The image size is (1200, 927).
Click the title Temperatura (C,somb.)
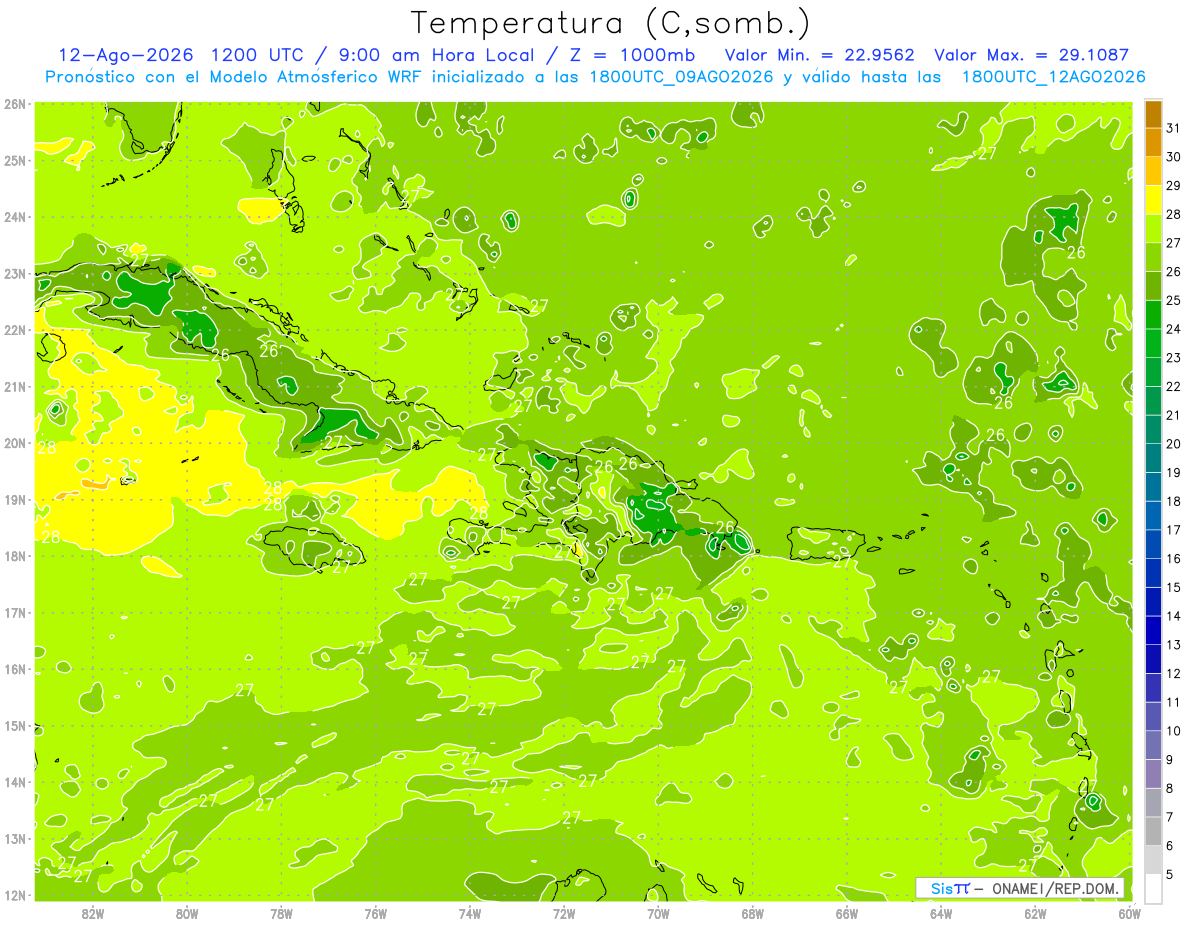pos(610,23)
